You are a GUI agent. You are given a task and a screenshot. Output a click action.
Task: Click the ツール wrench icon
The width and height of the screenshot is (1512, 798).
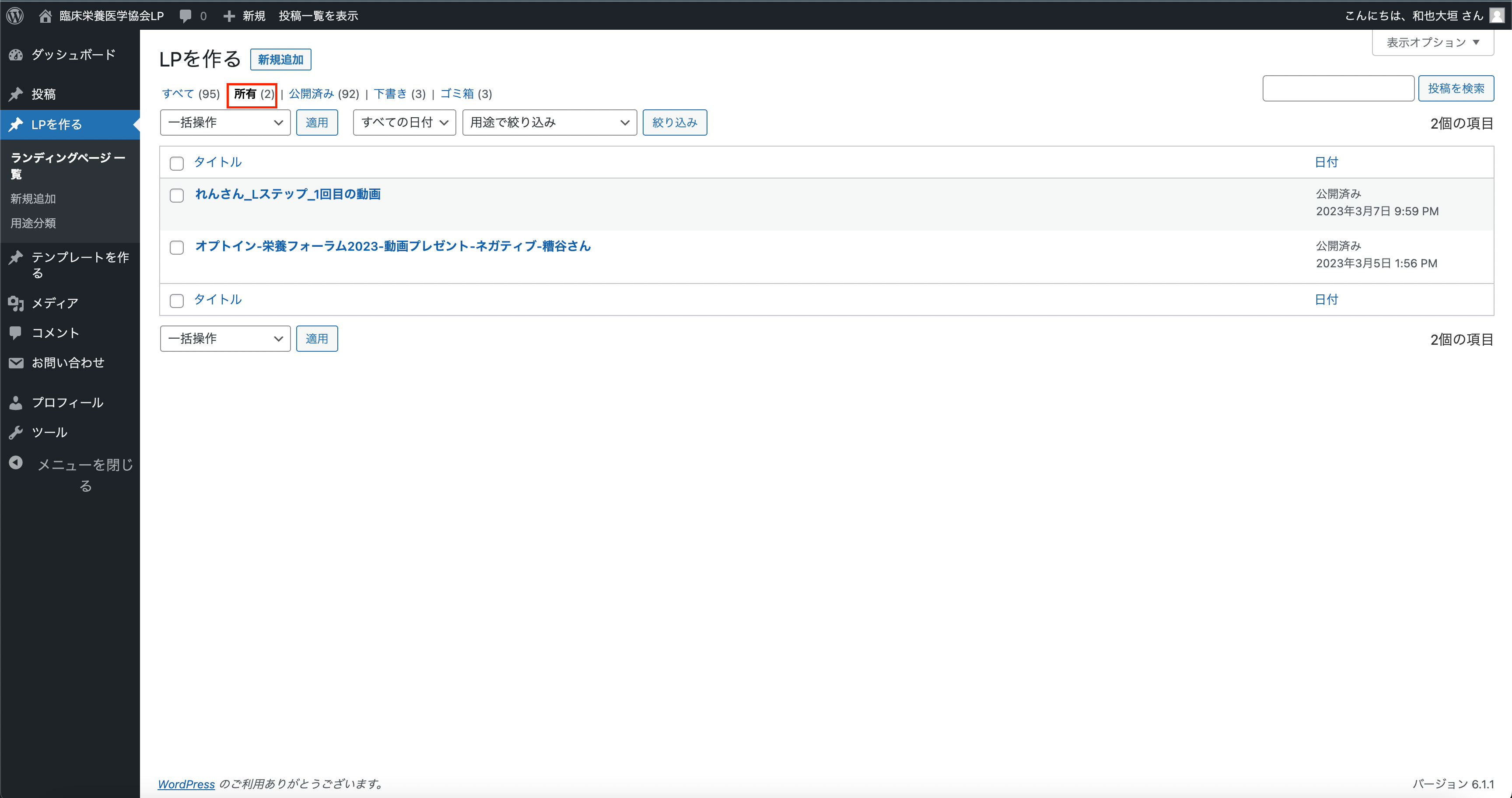(16, 433)
